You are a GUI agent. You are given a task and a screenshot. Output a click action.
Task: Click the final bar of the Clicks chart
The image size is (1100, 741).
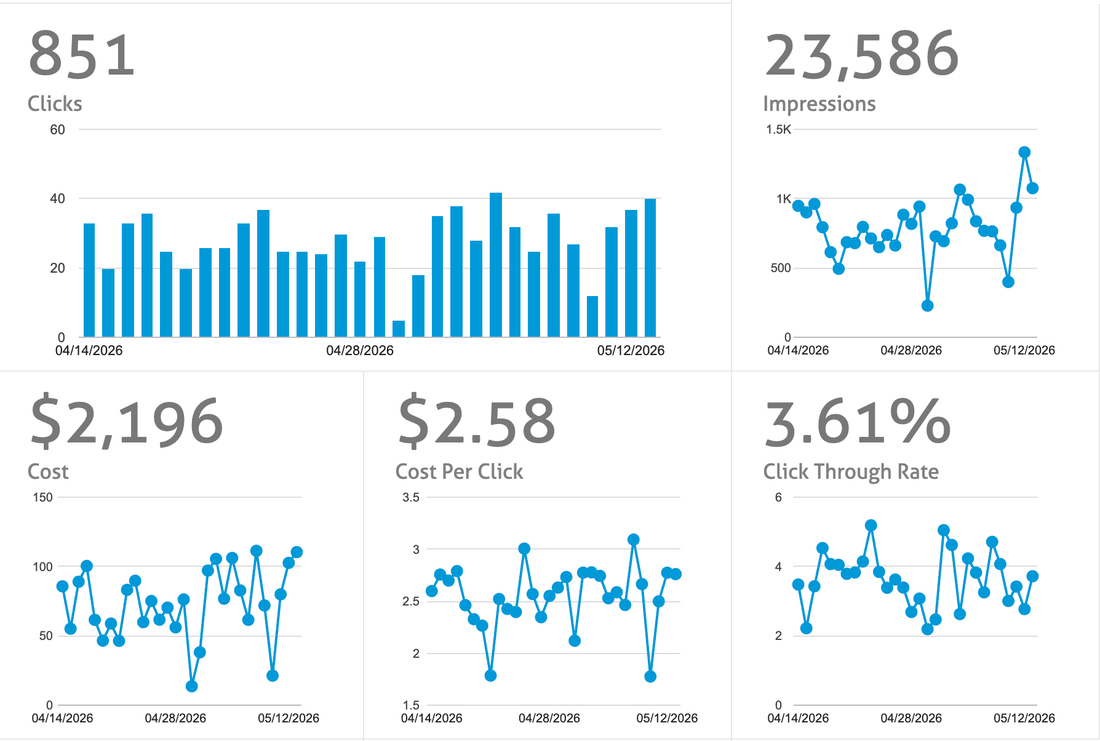tap(650, 268)
